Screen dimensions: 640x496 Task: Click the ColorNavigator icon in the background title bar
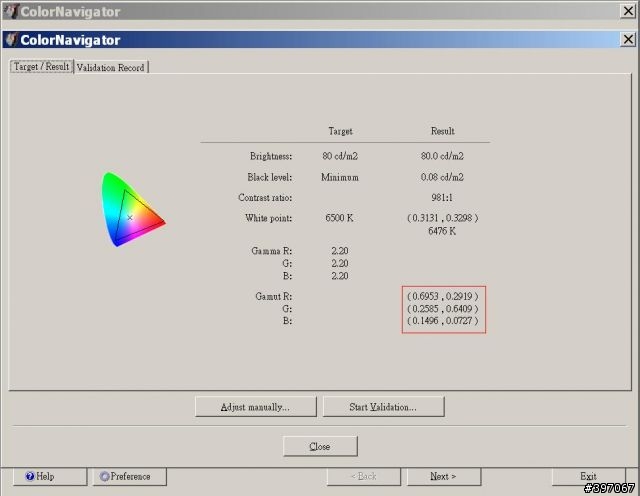(11, 11)
